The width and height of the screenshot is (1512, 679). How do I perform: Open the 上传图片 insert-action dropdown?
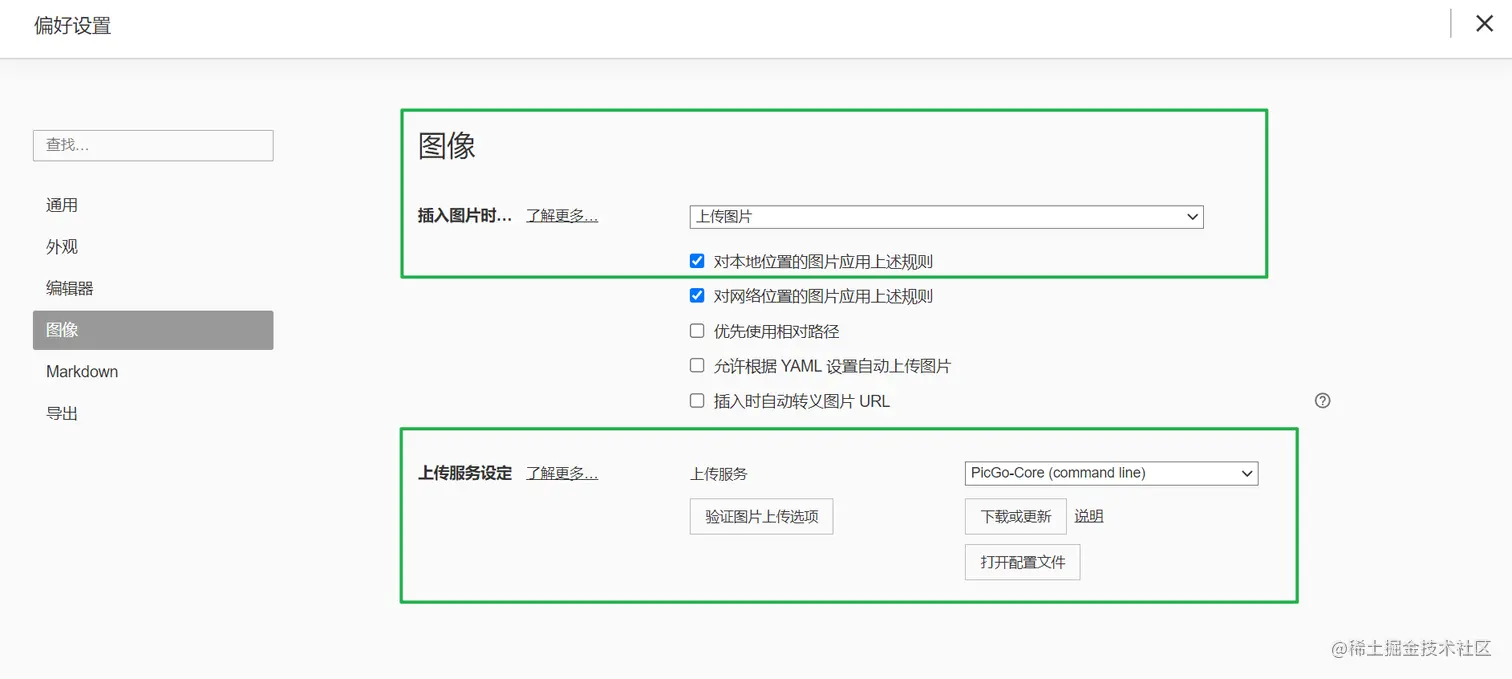[x=946, y=217]
